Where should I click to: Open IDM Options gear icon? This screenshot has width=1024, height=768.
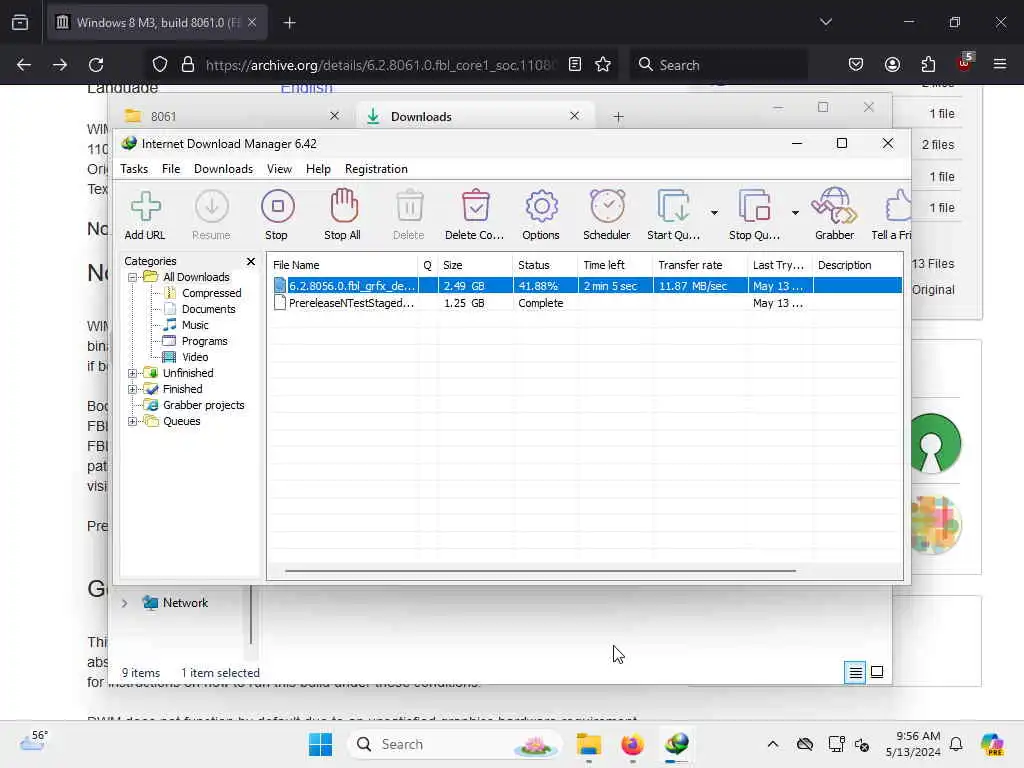[x=541, y=214]
